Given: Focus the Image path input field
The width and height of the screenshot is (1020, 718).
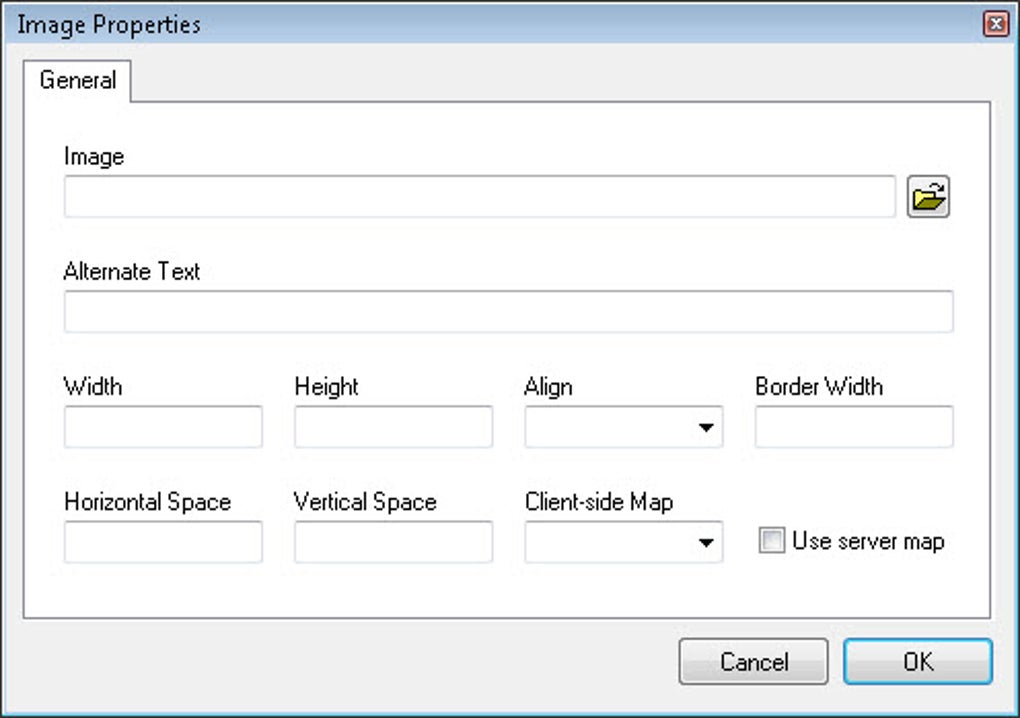Looking at the screenshot, I should (x=480, y=196).
